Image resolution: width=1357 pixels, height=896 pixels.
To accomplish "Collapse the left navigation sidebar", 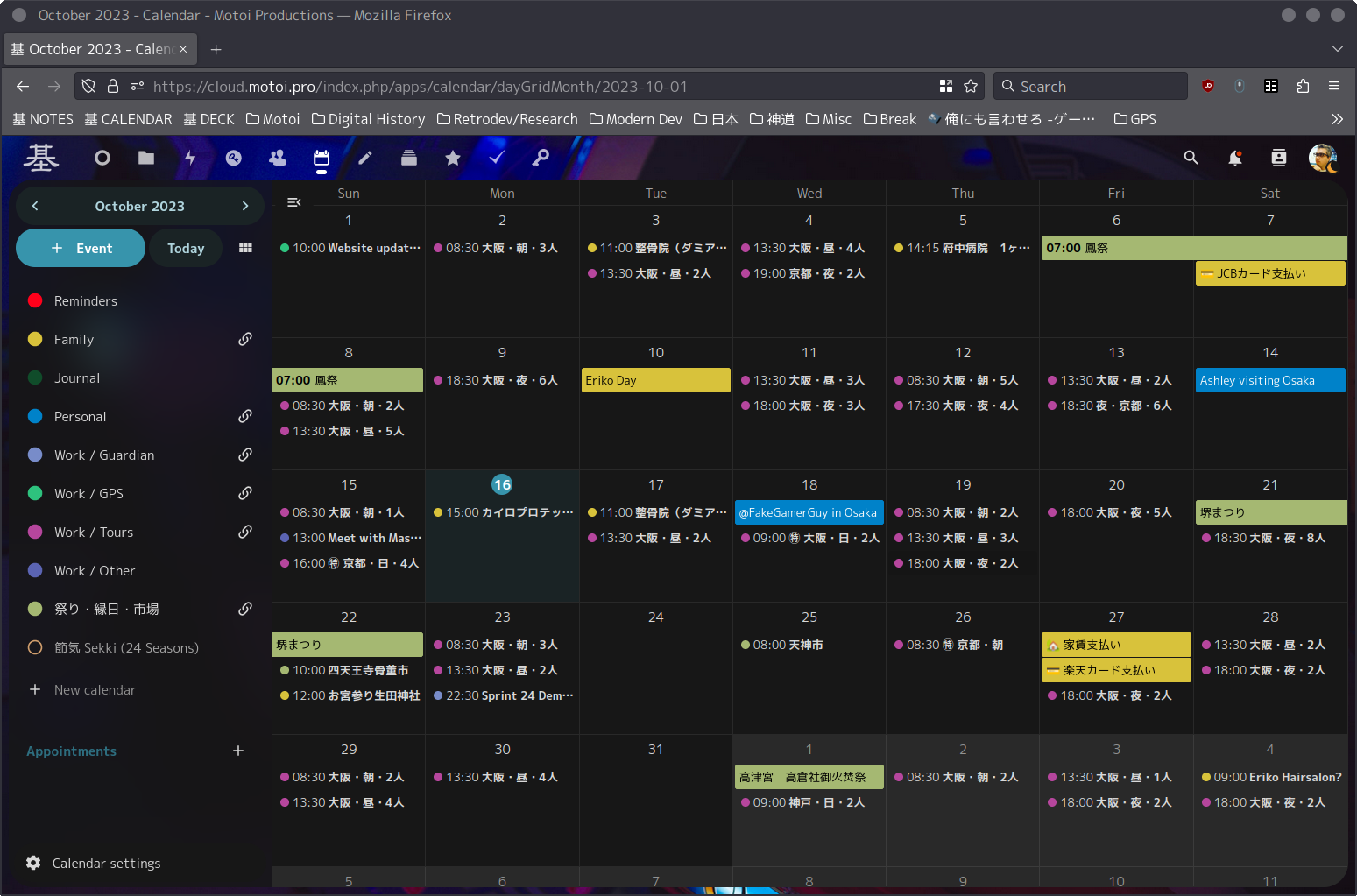I will 294,202.
